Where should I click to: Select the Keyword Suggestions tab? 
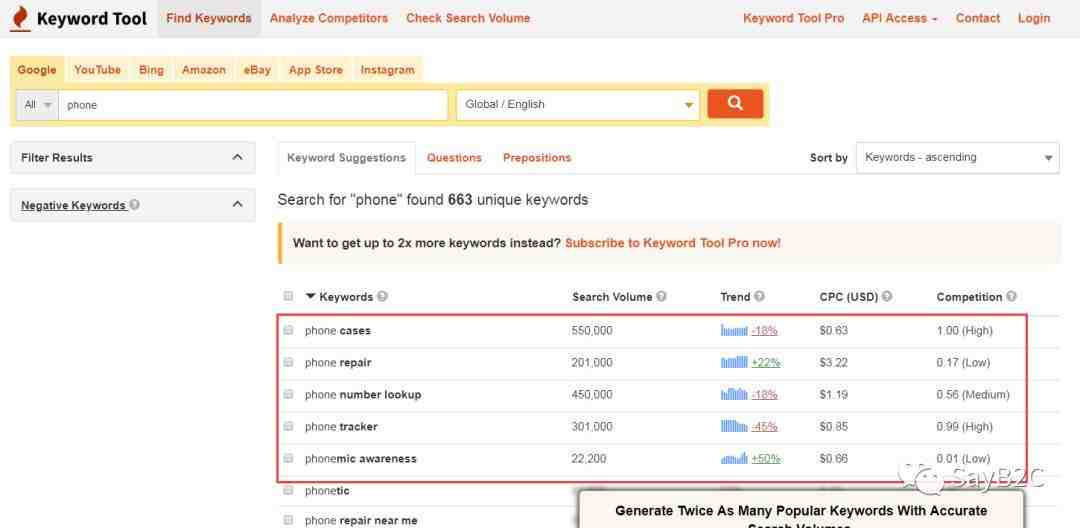[x=346, y=158]
